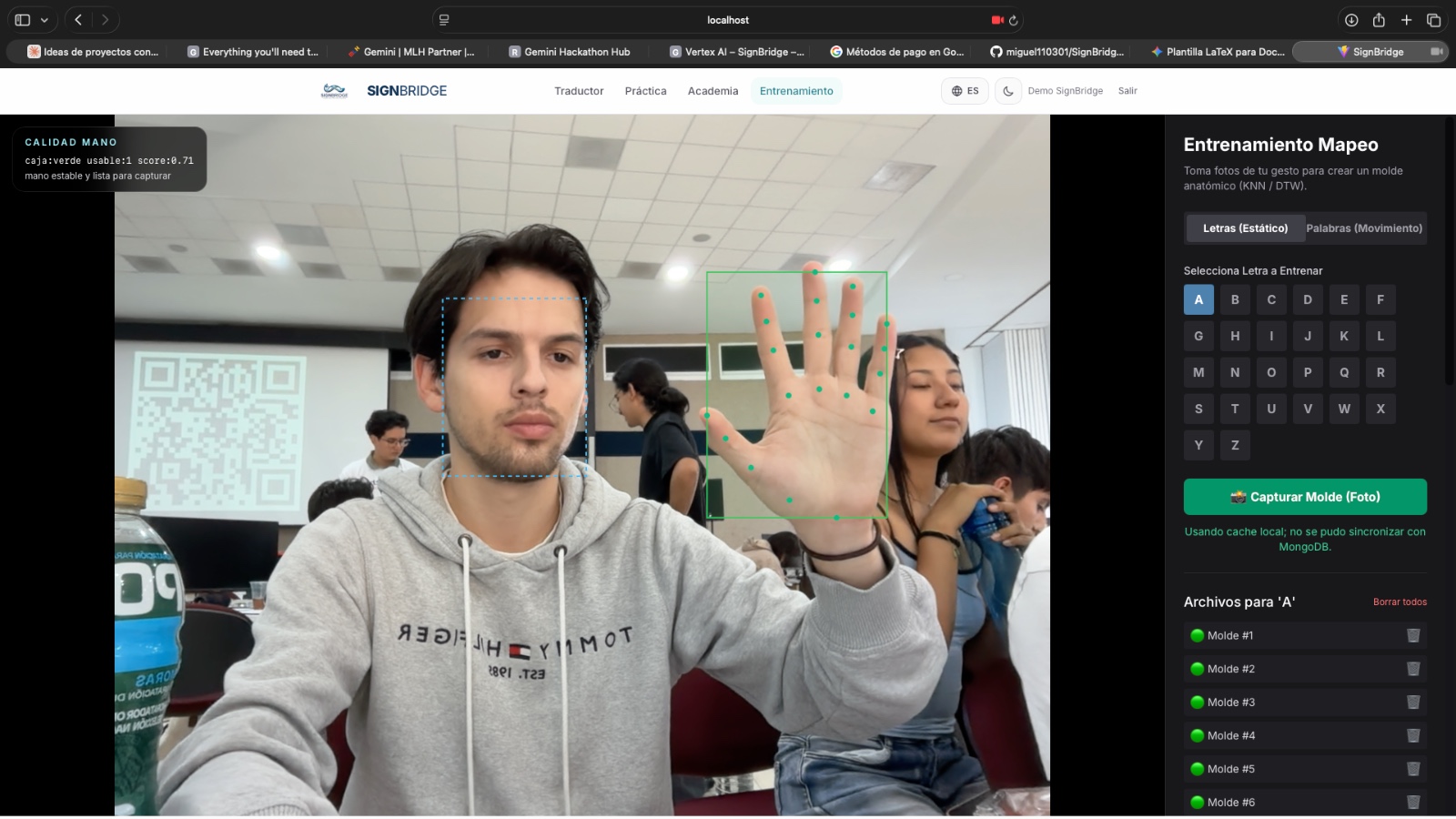The height and width of the screenshot is (819, 1456).
Task: Select letter B to train
Action: (1235, 299)
